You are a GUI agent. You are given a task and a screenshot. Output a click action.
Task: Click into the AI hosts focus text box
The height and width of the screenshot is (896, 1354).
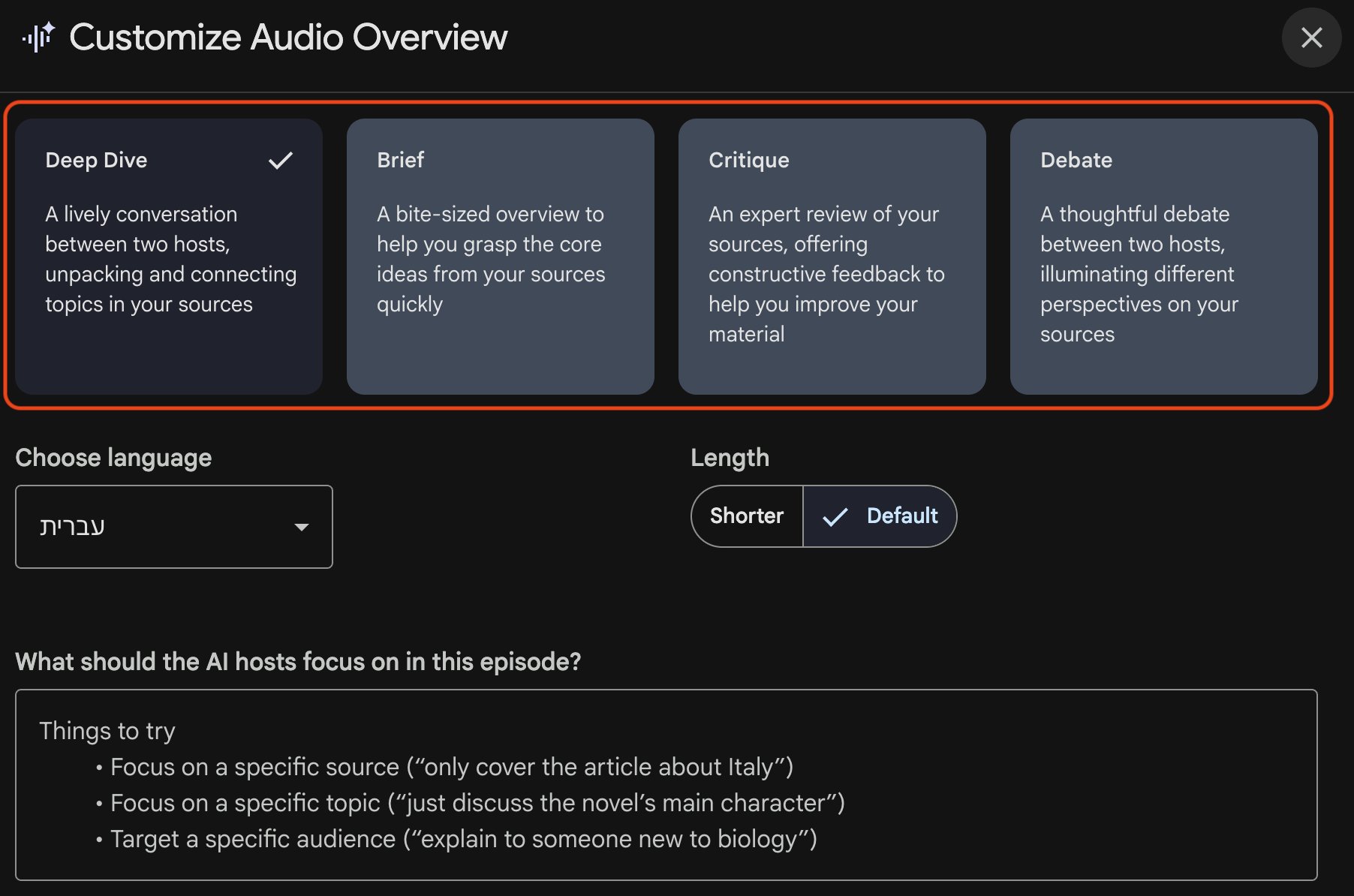coord(666,785)
